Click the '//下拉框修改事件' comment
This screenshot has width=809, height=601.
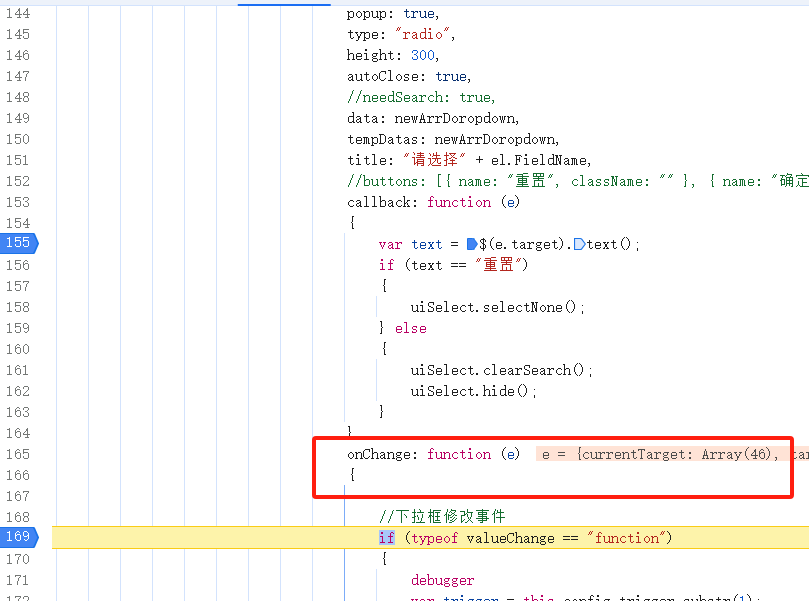point(442,516)
